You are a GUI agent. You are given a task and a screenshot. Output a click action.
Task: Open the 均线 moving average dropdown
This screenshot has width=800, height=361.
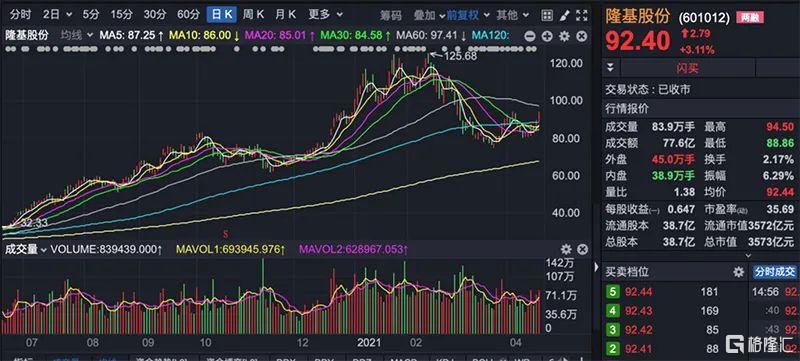coord(77,35)
